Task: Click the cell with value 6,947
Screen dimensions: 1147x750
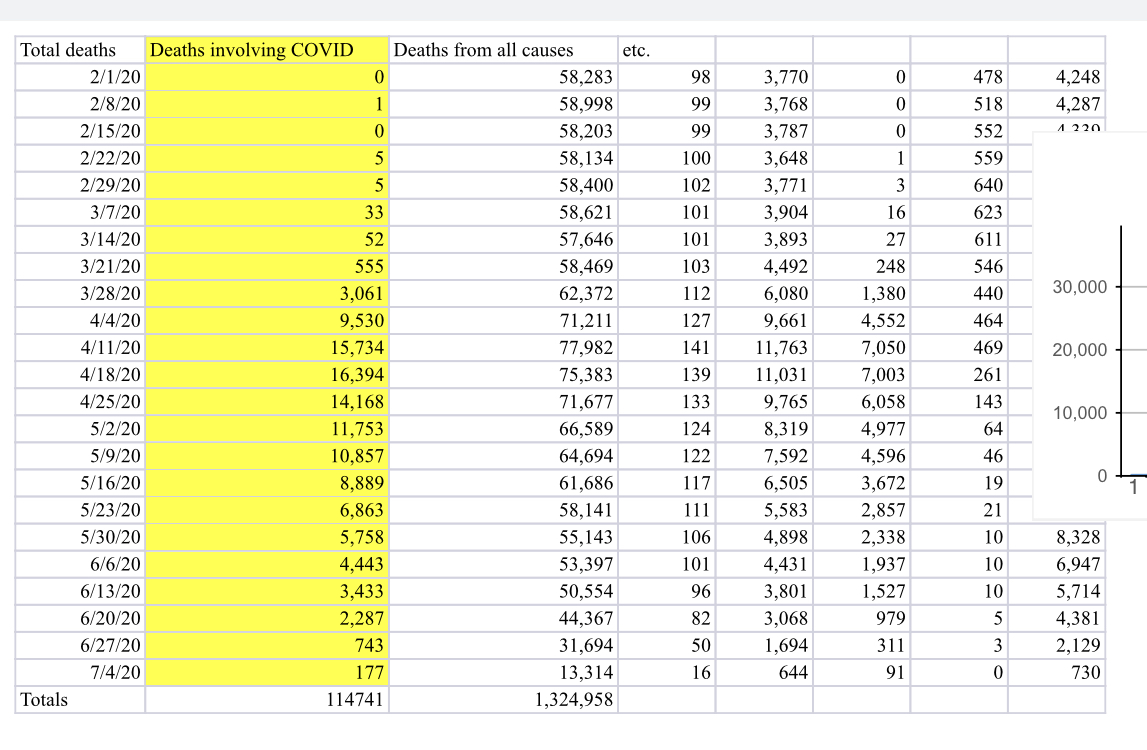Action: (1056, 564)
